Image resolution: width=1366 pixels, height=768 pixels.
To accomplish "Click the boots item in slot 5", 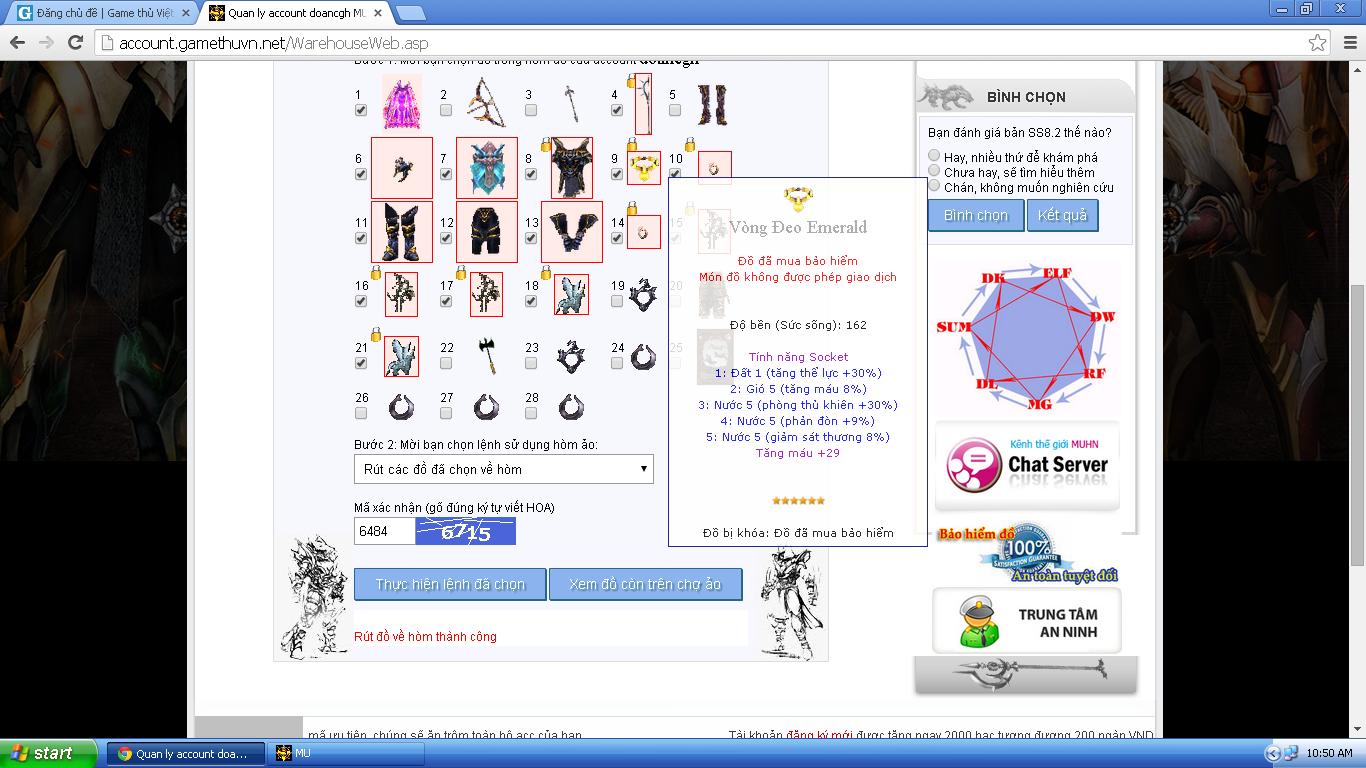I will pyautogui.click(x=713, y=104).
